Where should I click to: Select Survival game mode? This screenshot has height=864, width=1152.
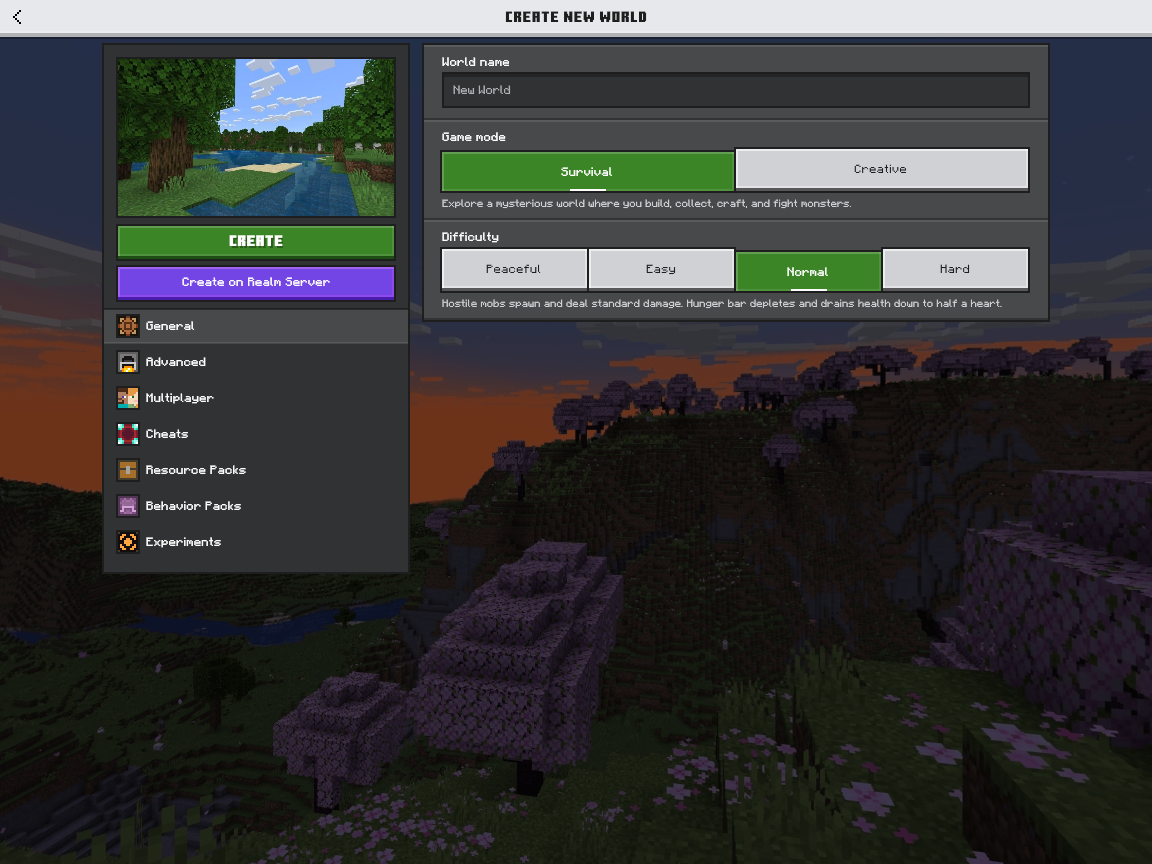pos(587,171)
